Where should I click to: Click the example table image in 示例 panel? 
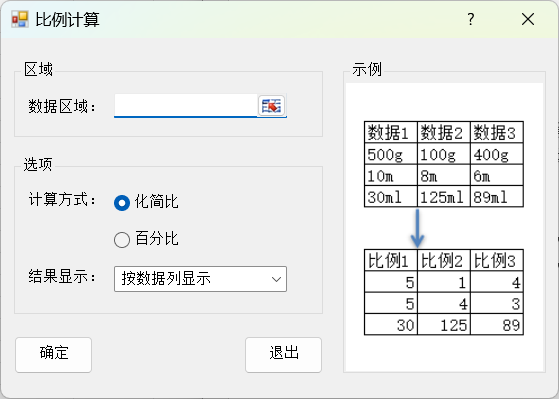click(x=444, y=228)
